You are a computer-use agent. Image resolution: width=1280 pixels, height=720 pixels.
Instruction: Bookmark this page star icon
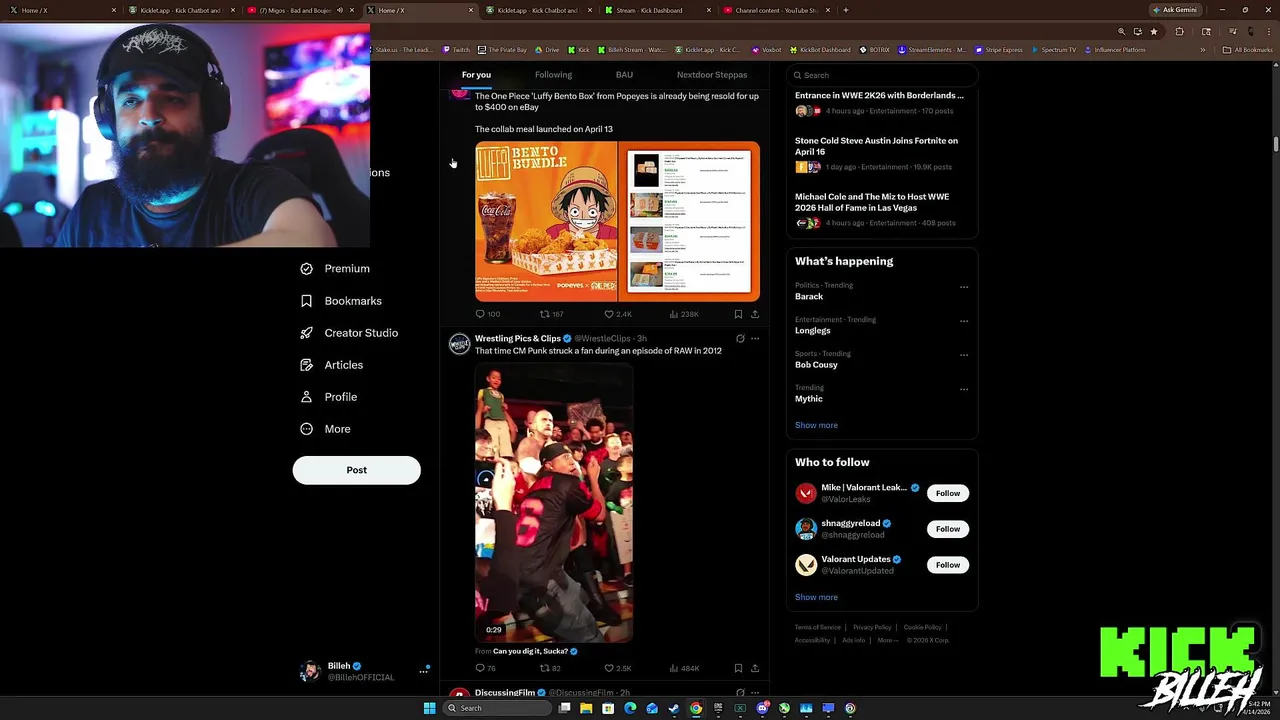1153,31
